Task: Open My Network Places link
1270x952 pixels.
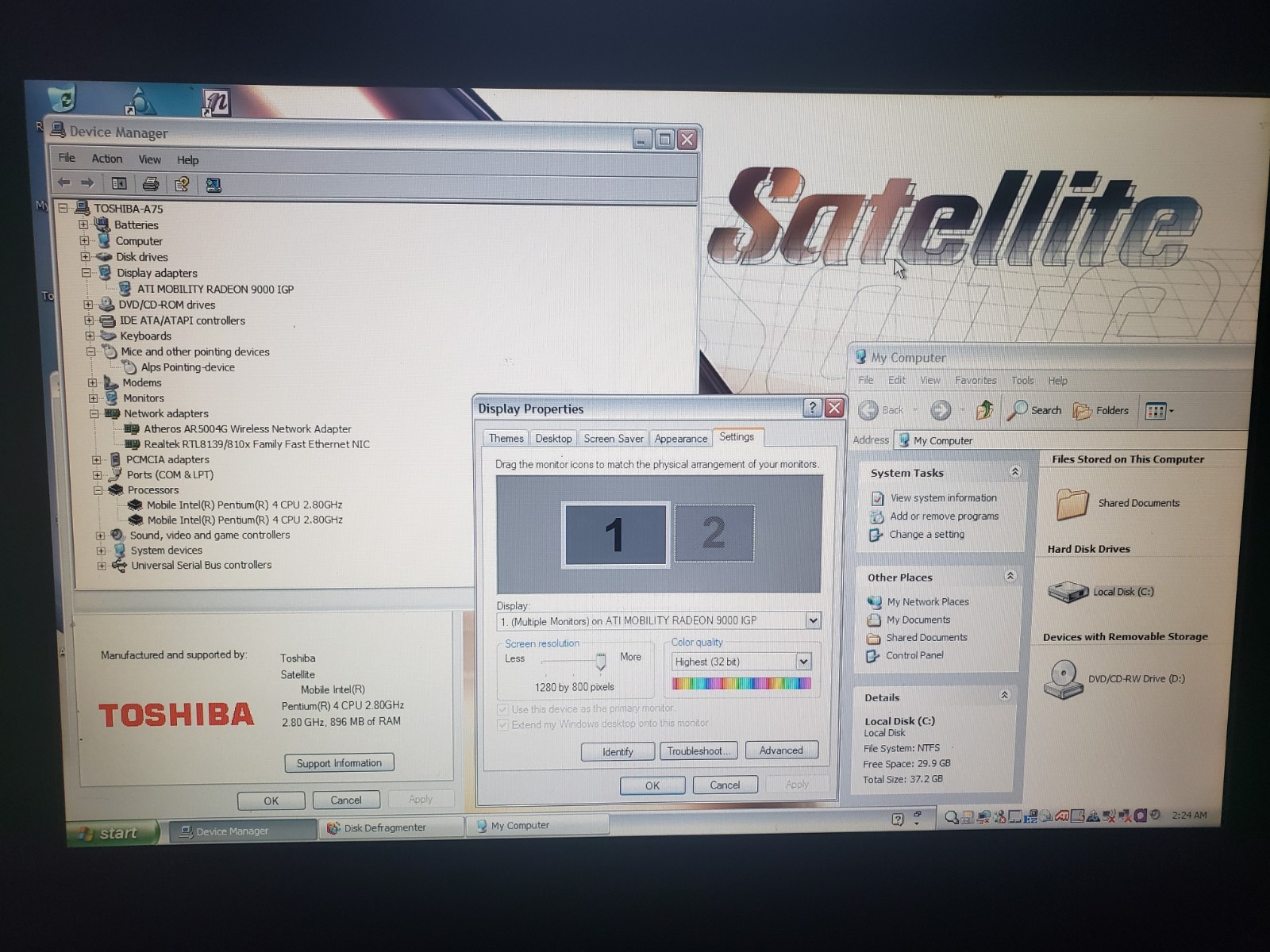Action: click(928, 602)
